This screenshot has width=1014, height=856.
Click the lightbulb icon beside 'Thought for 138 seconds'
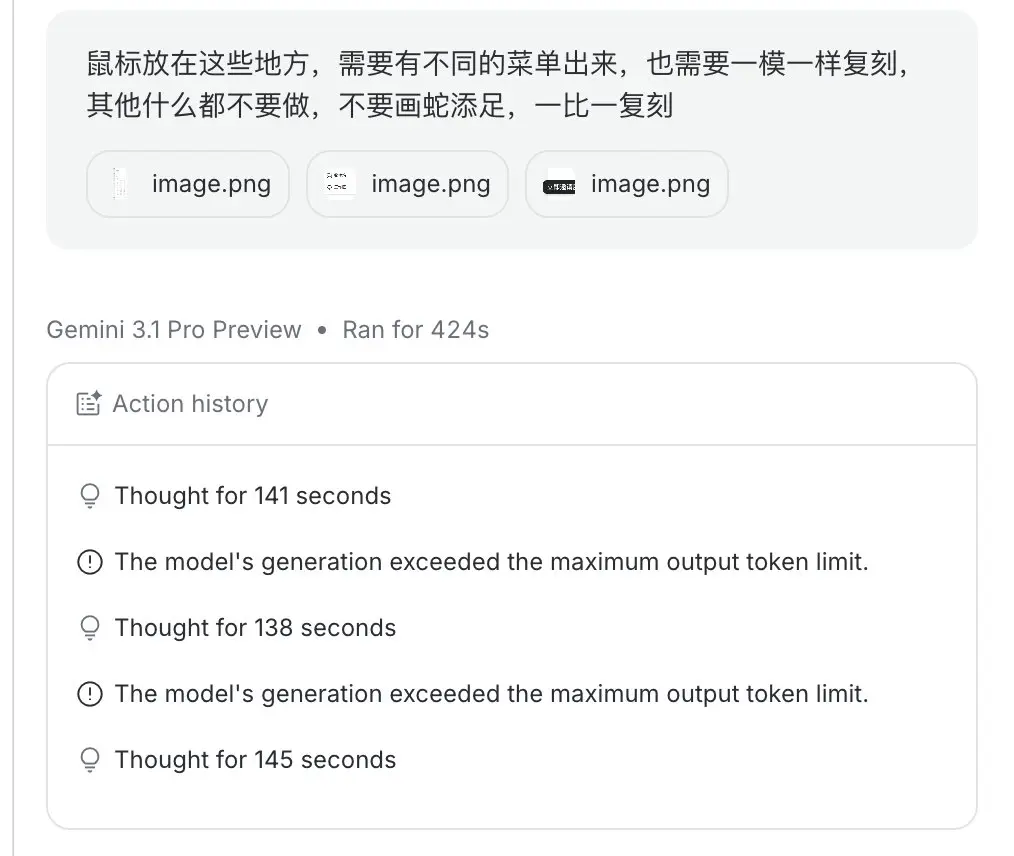90,627
